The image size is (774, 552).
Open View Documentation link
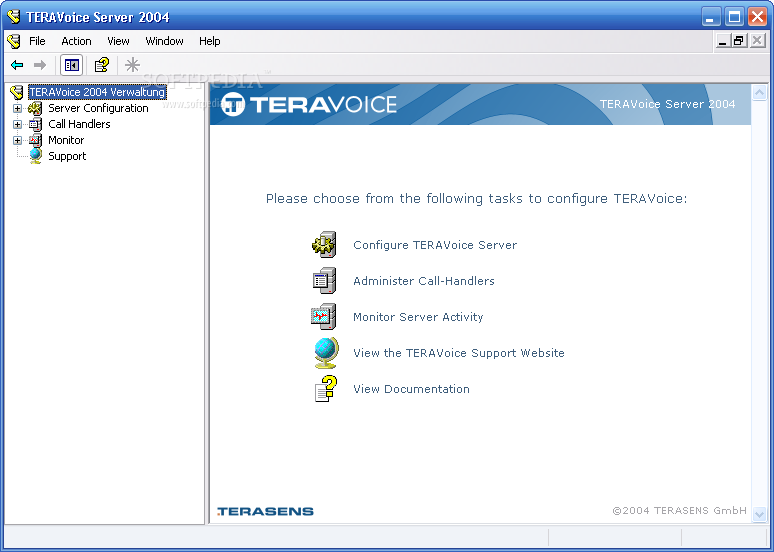(411, 389)
